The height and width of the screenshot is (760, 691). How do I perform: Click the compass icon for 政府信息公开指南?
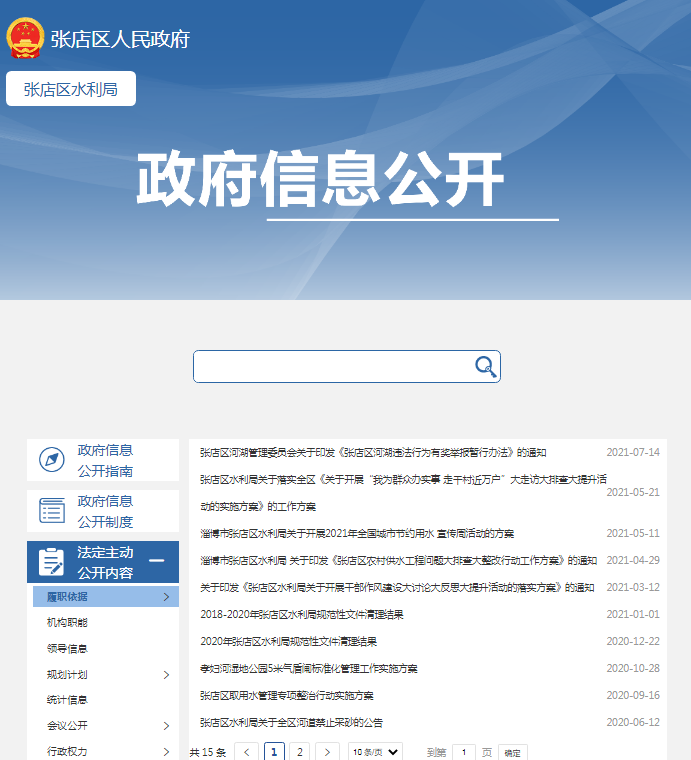point(52,460)
